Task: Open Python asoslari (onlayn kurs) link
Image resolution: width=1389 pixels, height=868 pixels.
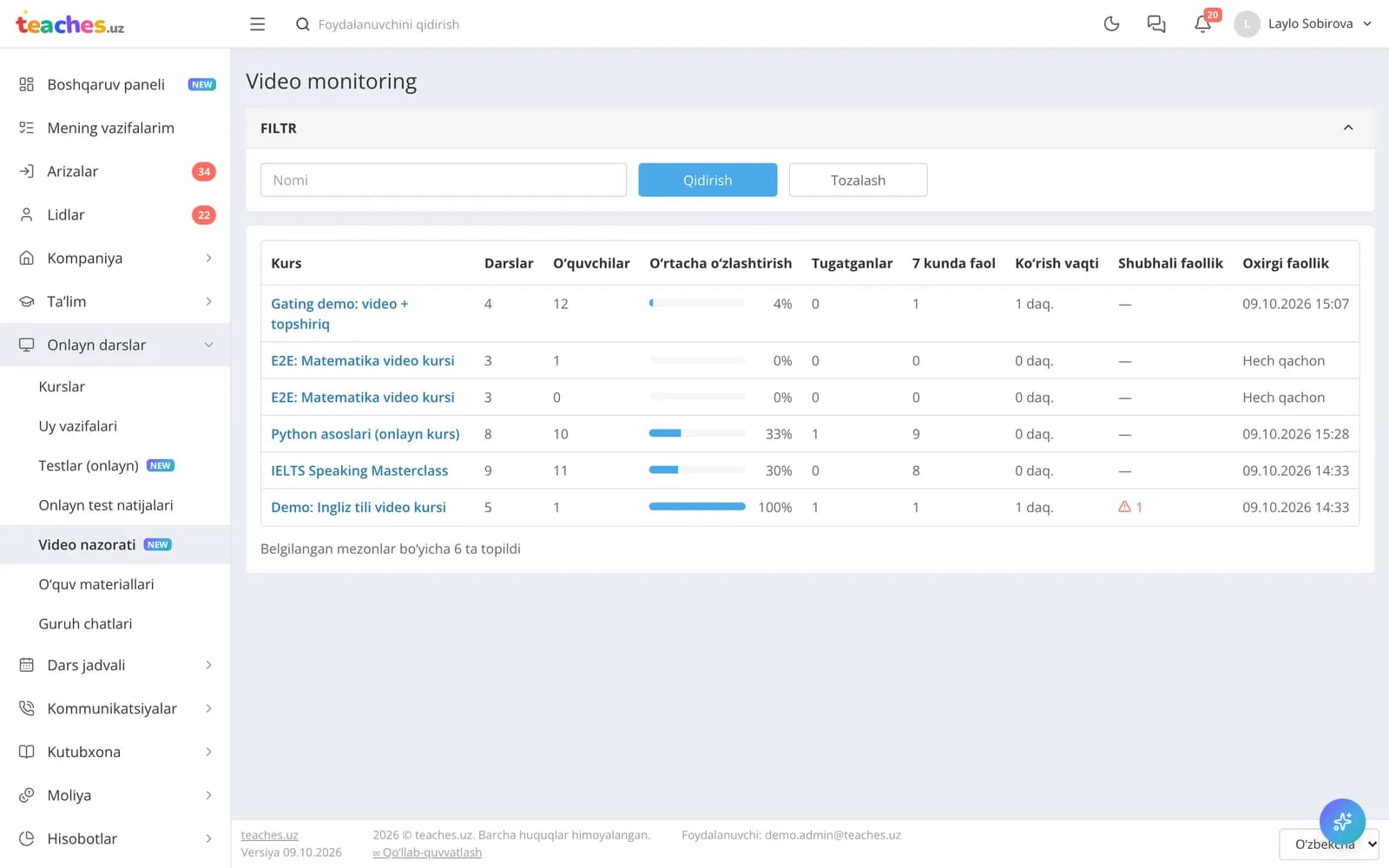Action: tap(365, 434)
